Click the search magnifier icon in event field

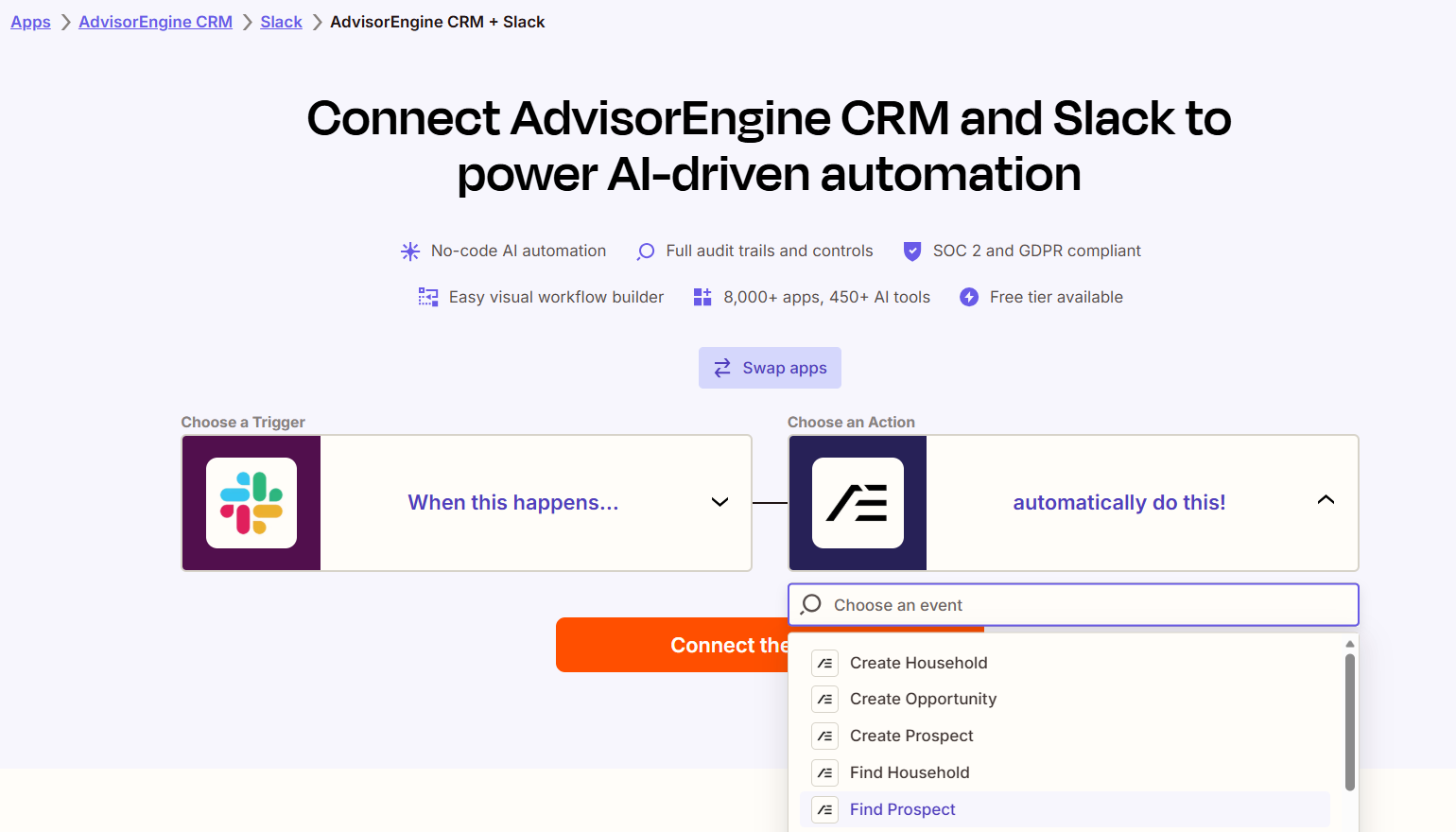coord(811,604)
